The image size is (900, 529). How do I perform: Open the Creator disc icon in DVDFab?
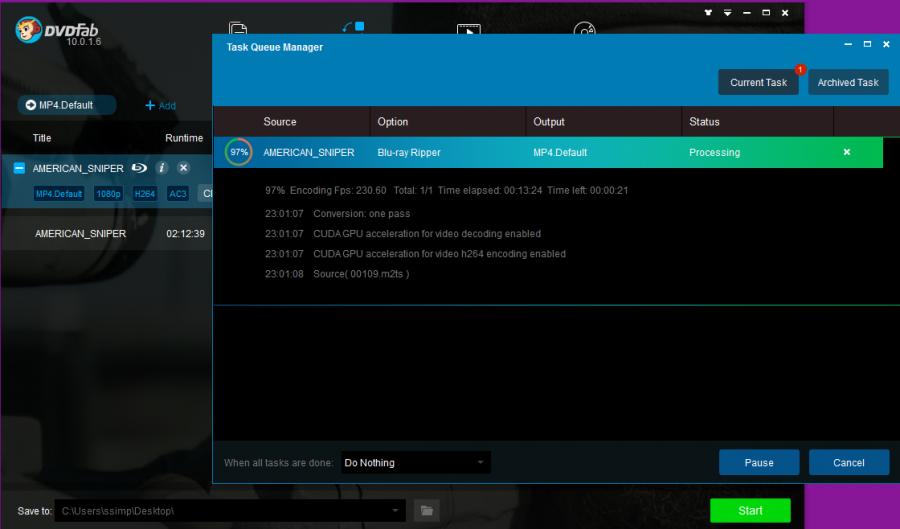pyautogui.click(x=584, y=28)
